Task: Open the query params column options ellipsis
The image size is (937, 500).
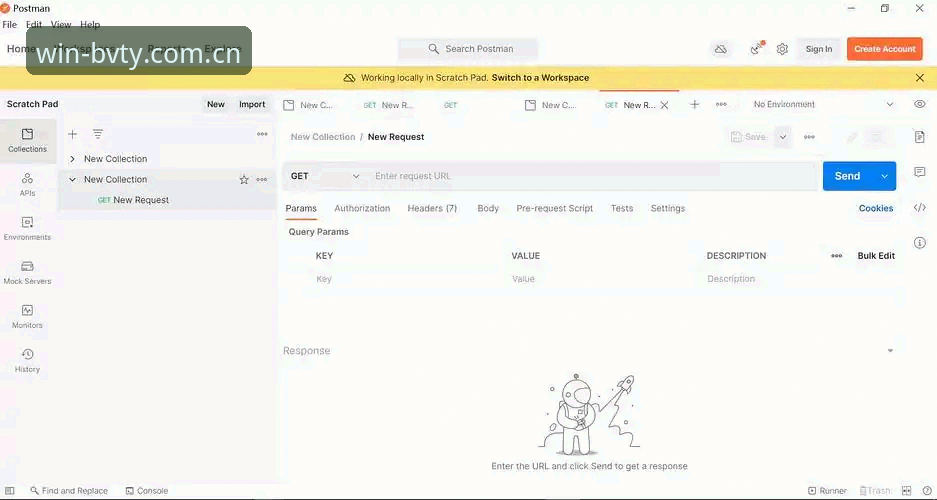Action: pyautogui.click(x=837, y=256)
